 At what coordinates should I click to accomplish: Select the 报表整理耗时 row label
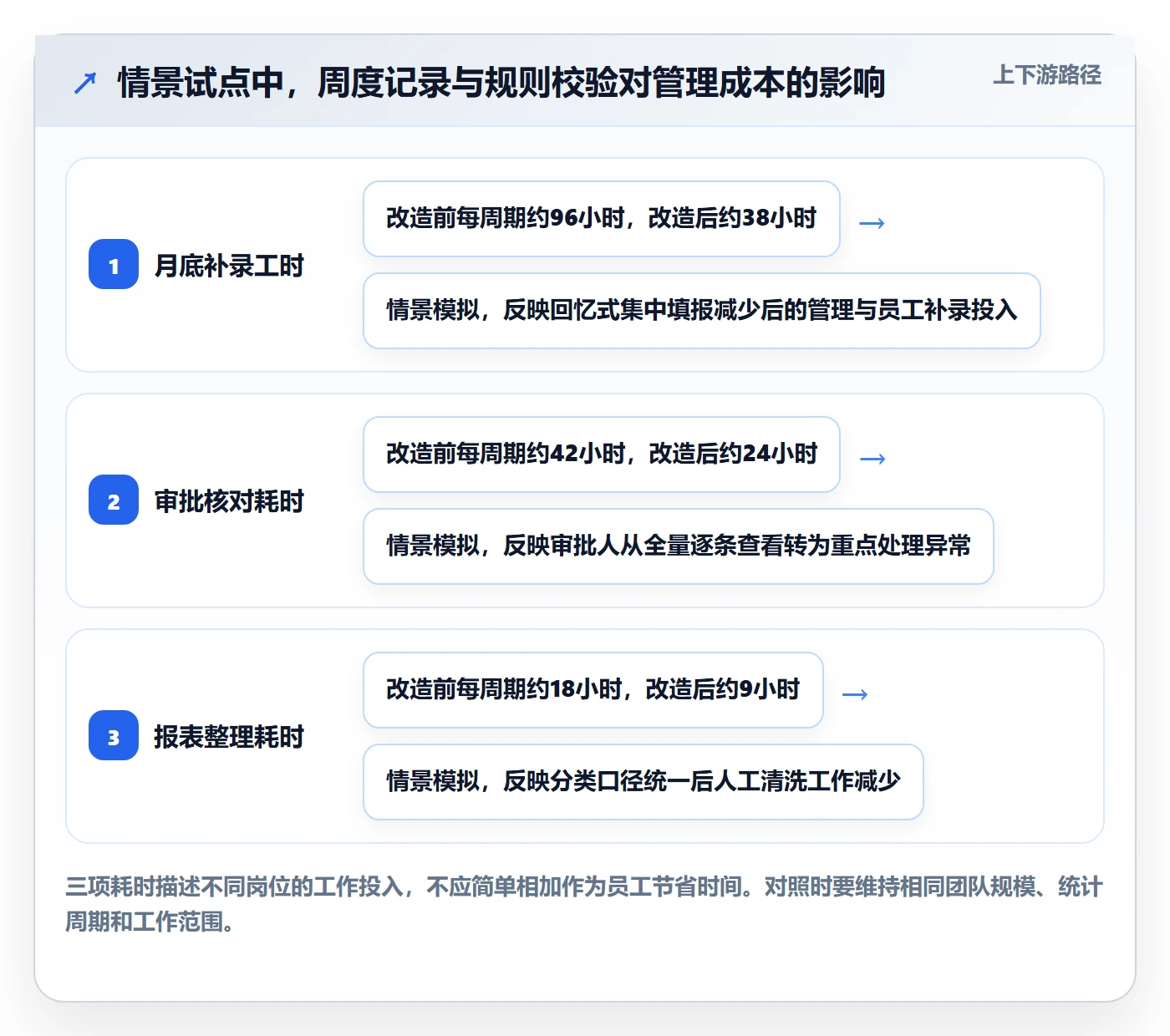coord(229,737)
